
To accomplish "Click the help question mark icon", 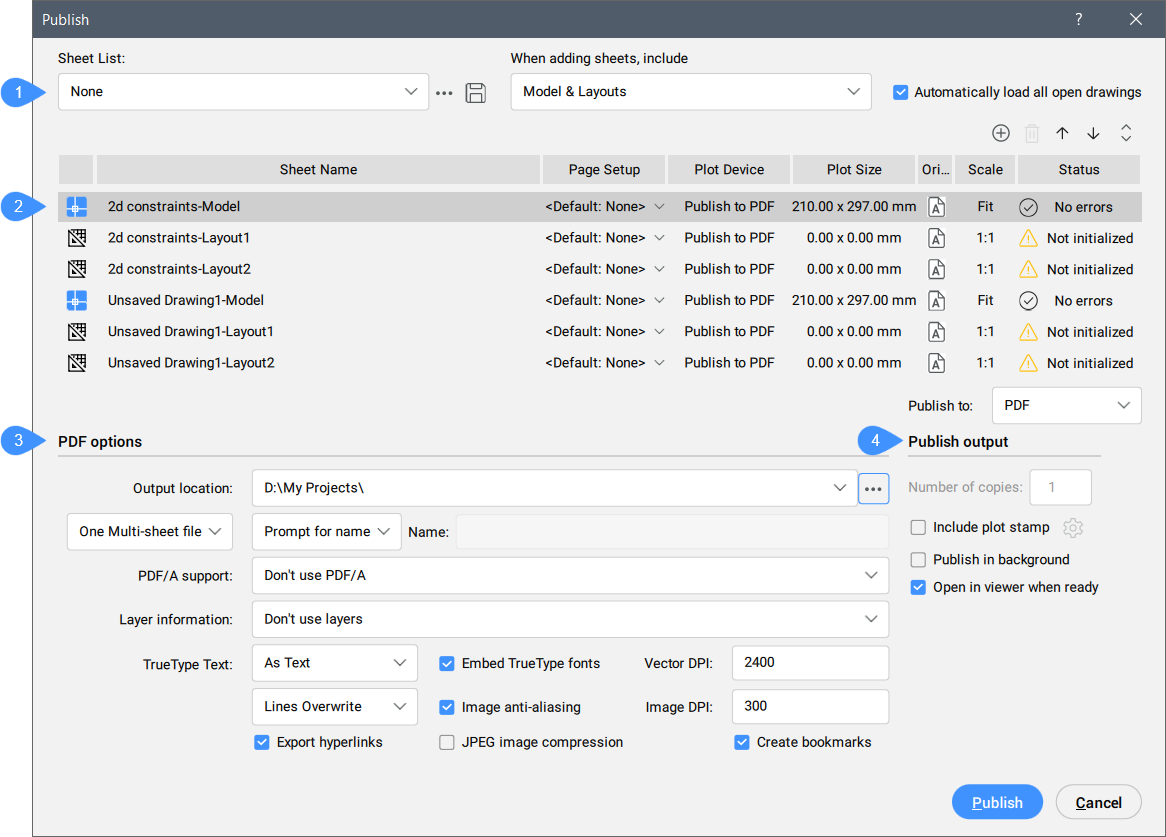I will pos(1079,19).
